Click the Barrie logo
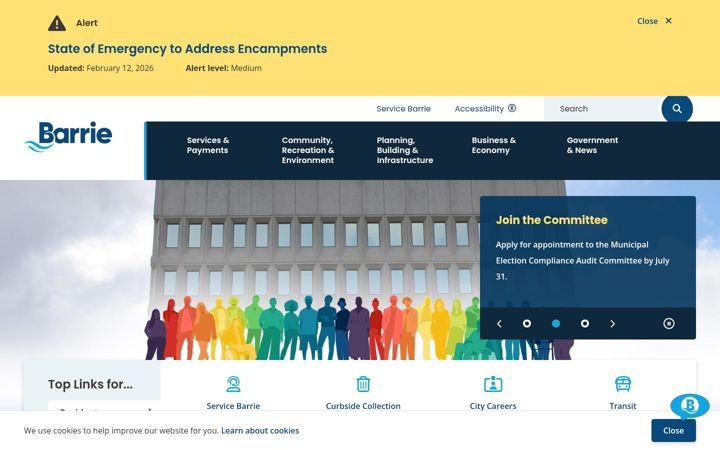720x450 pixels. point(68,136)
